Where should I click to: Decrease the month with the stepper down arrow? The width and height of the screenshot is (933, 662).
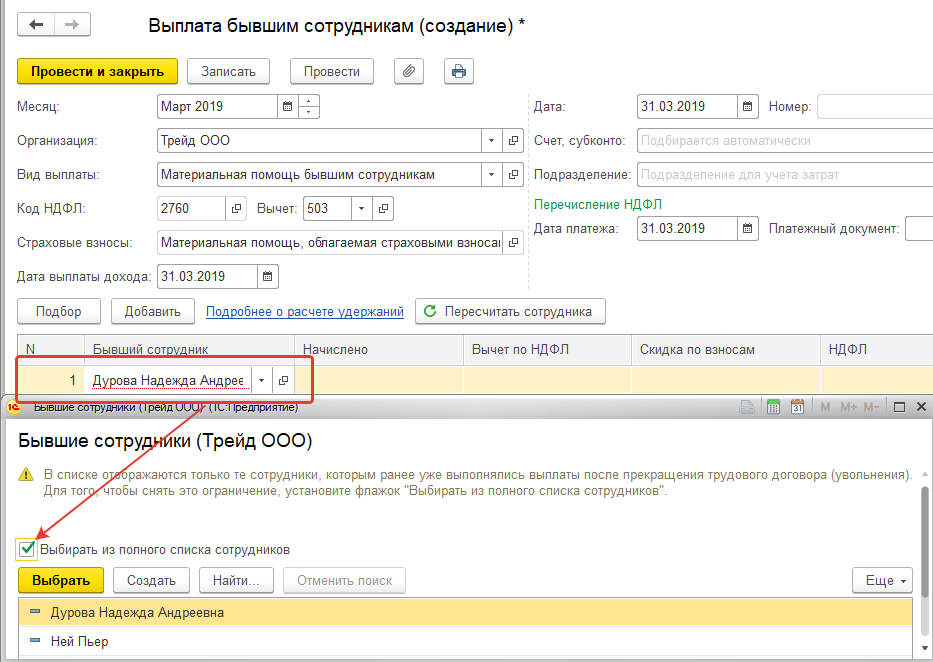coord(308,112)
